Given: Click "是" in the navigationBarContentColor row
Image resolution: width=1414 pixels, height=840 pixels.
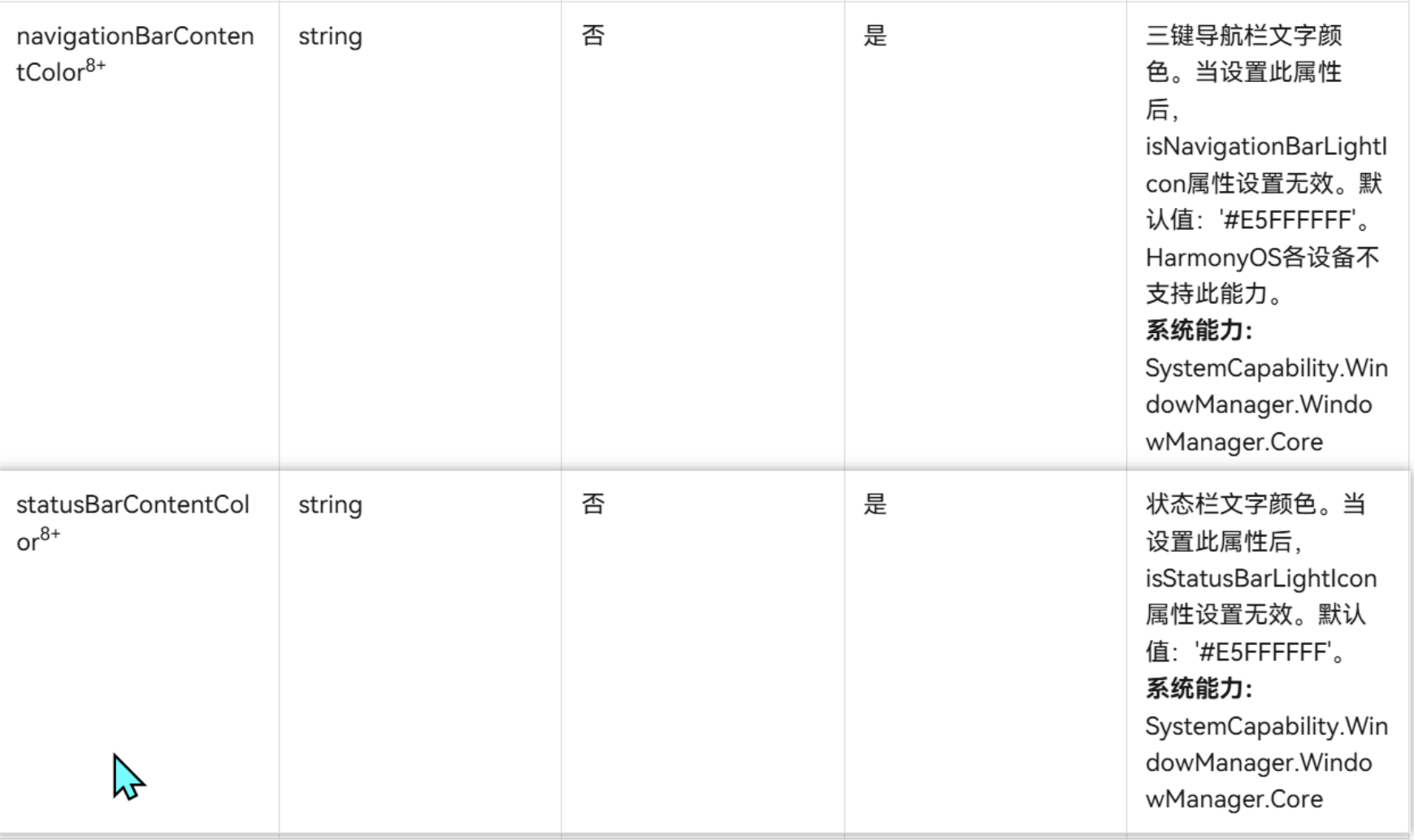Looking at the screenshot, I should 875,36.
